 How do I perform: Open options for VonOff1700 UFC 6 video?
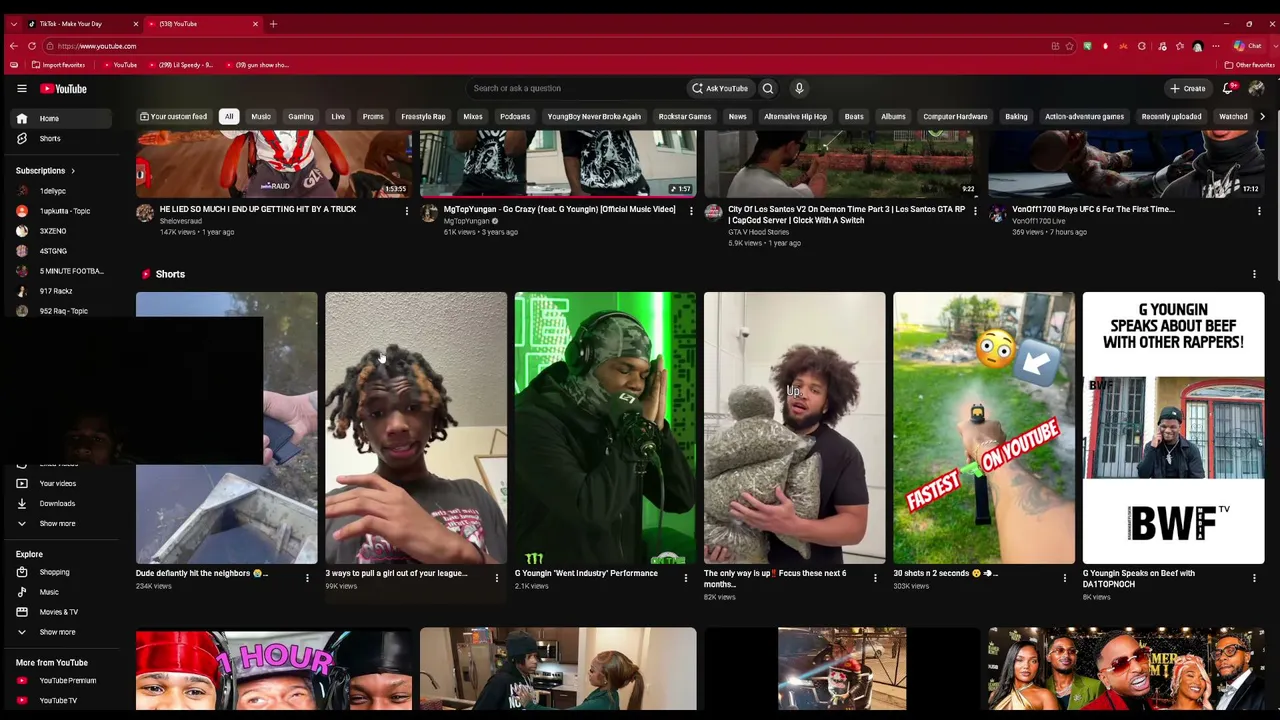[1259, 211]
